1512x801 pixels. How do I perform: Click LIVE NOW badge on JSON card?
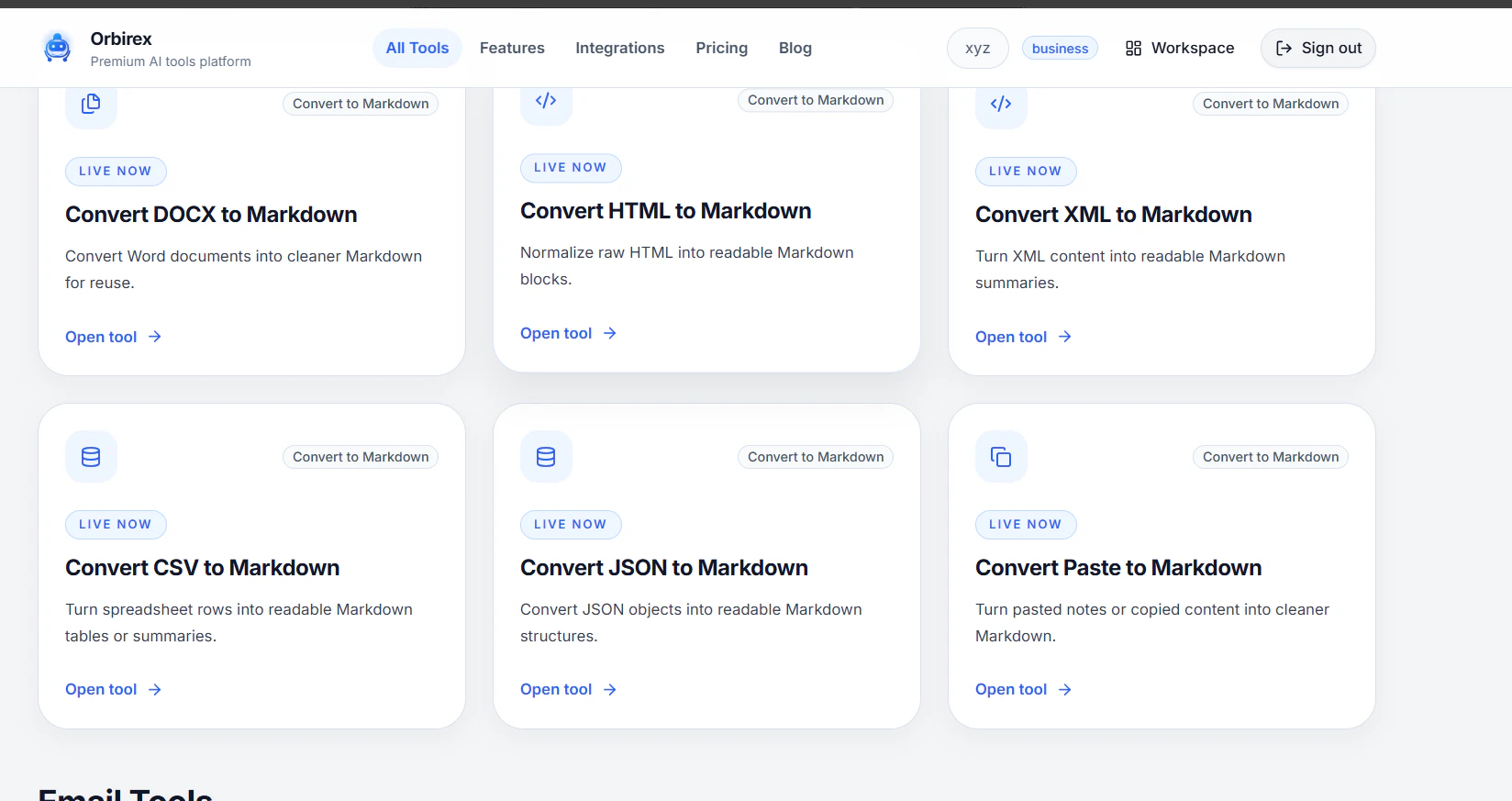tap(571, 525)
